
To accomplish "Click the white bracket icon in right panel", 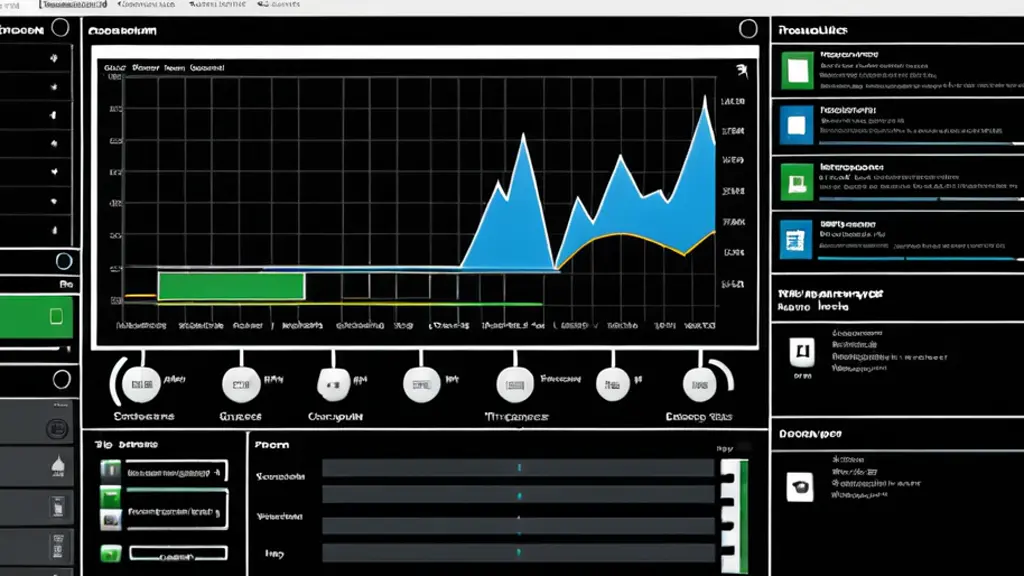I will click(x=802, y=353).
